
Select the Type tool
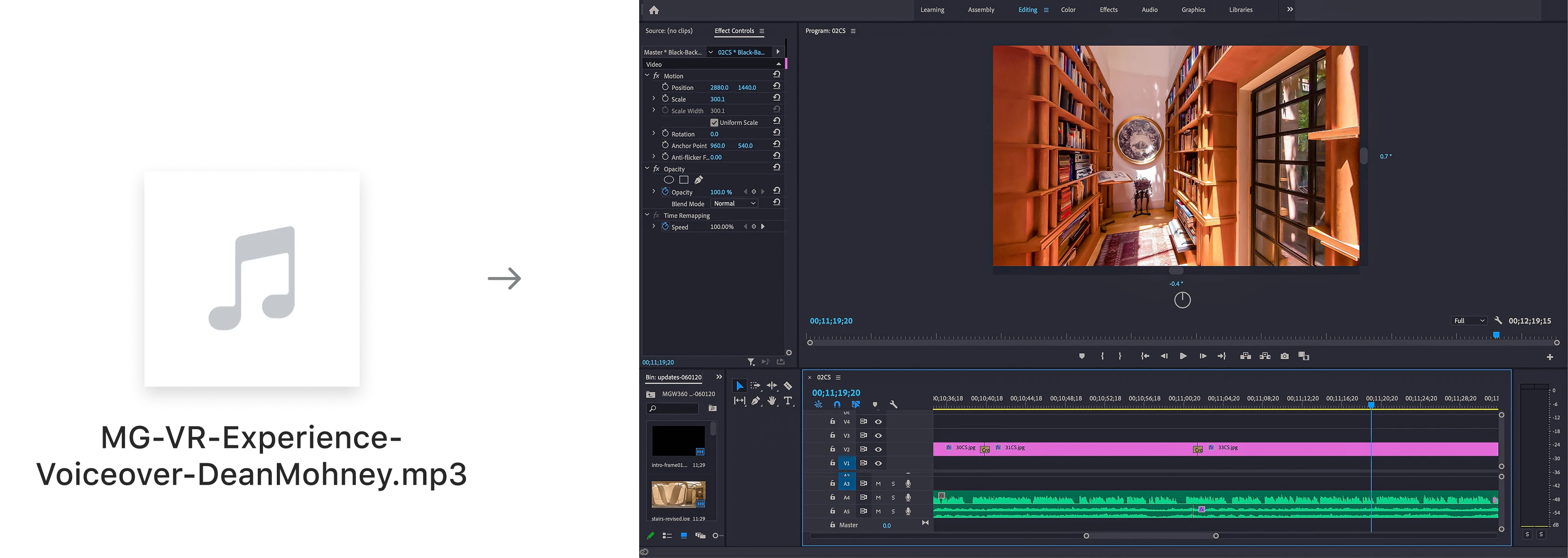788,400
